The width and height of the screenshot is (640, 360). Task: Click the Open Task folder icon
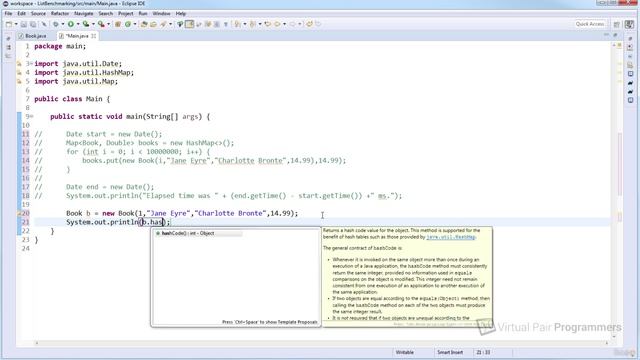point(153,24)
